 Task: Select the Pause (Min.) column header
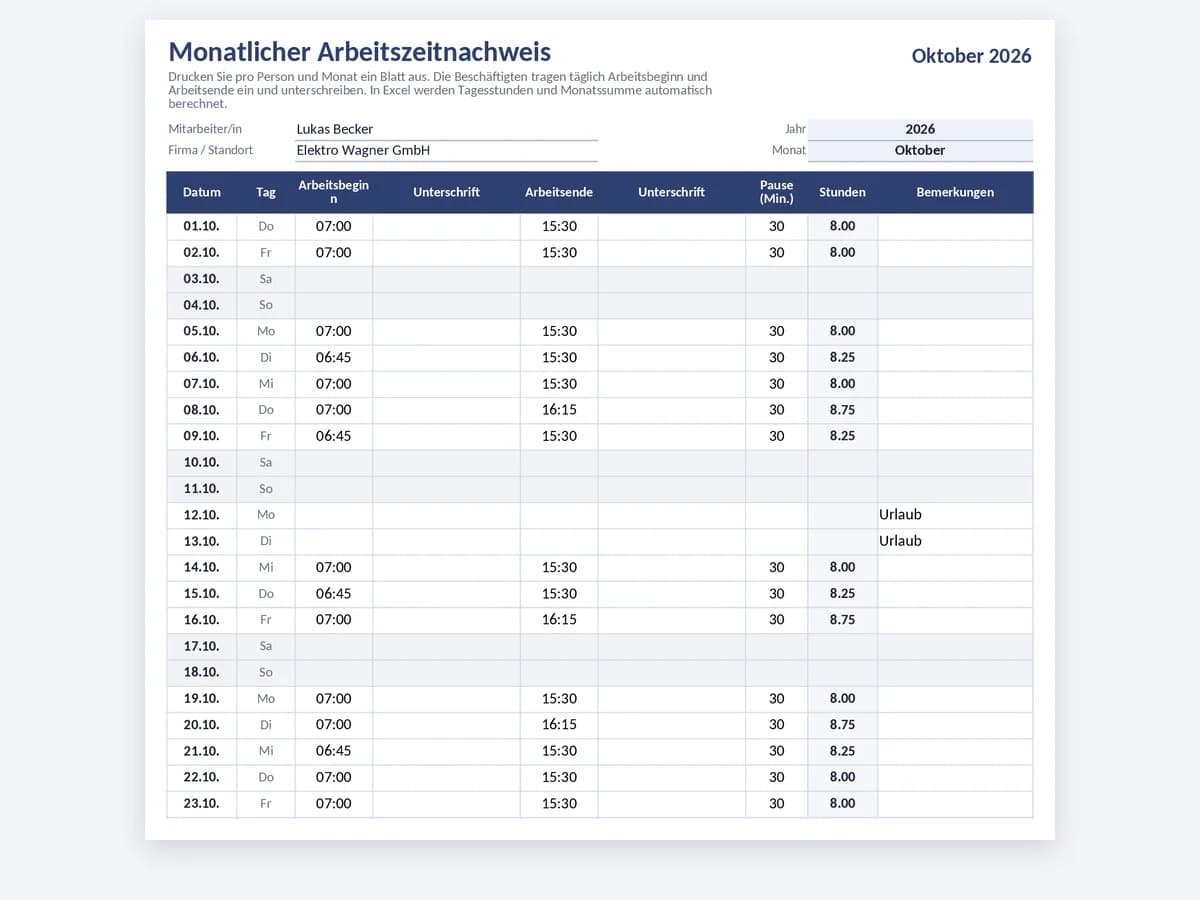pos(777,192)
